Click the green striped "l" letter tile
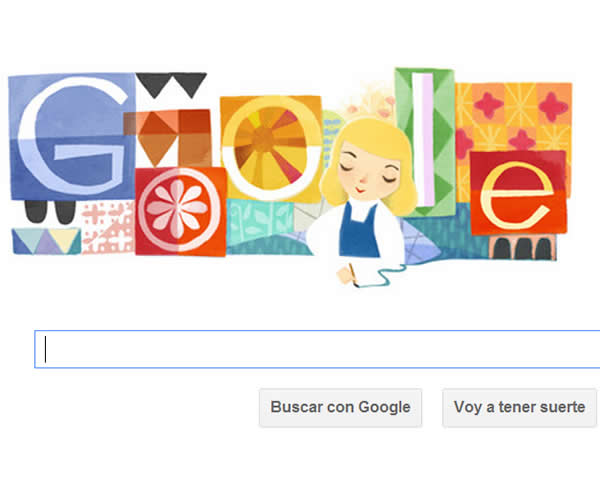600x482 pixels. (x=425, y=142)
